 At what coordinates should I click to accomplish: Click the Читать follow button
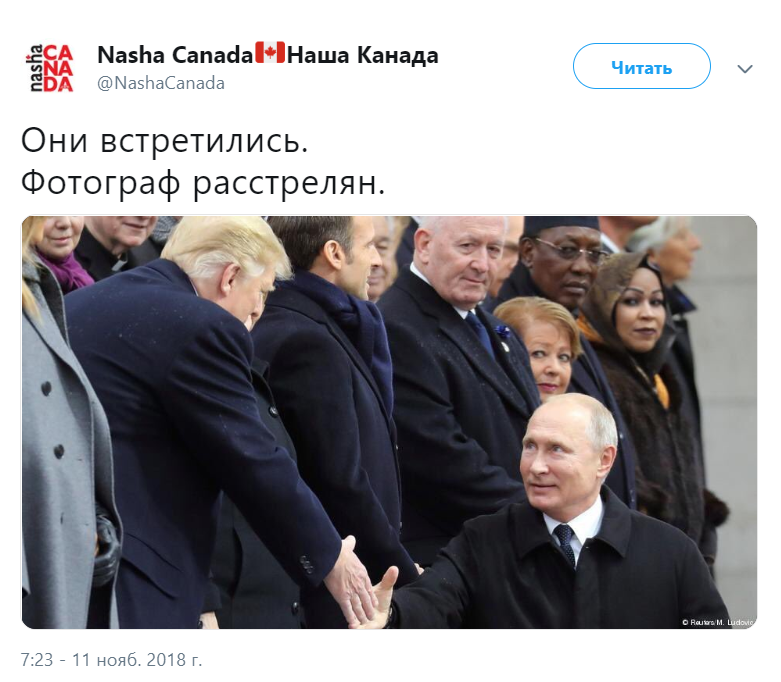coord(642,66)
